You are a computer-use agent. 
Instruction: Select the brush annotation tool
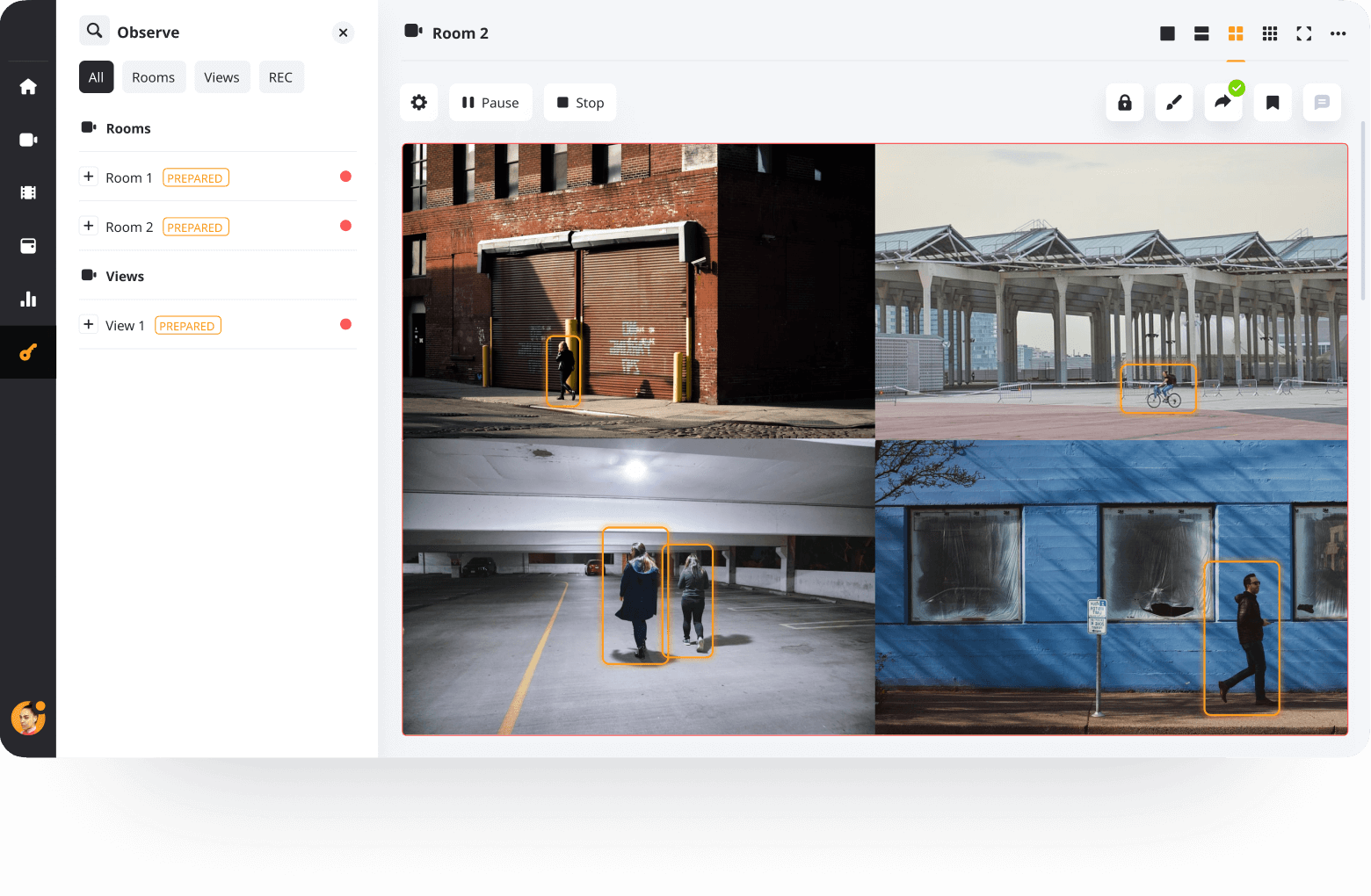pyautogui.click(x=1173, y=103)
